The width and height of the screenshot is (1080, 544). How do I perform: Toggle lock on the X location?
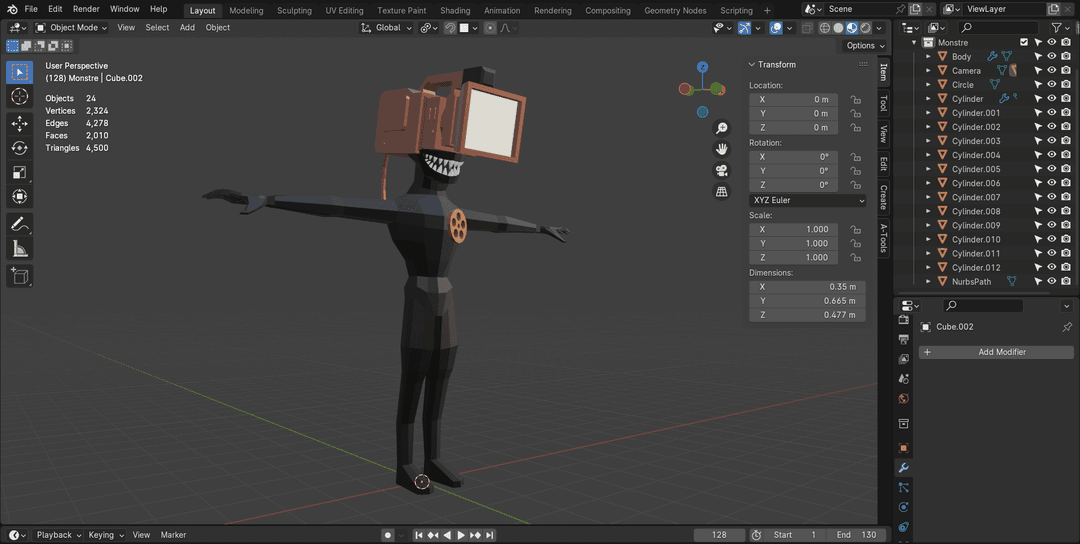tap(855, 100)
